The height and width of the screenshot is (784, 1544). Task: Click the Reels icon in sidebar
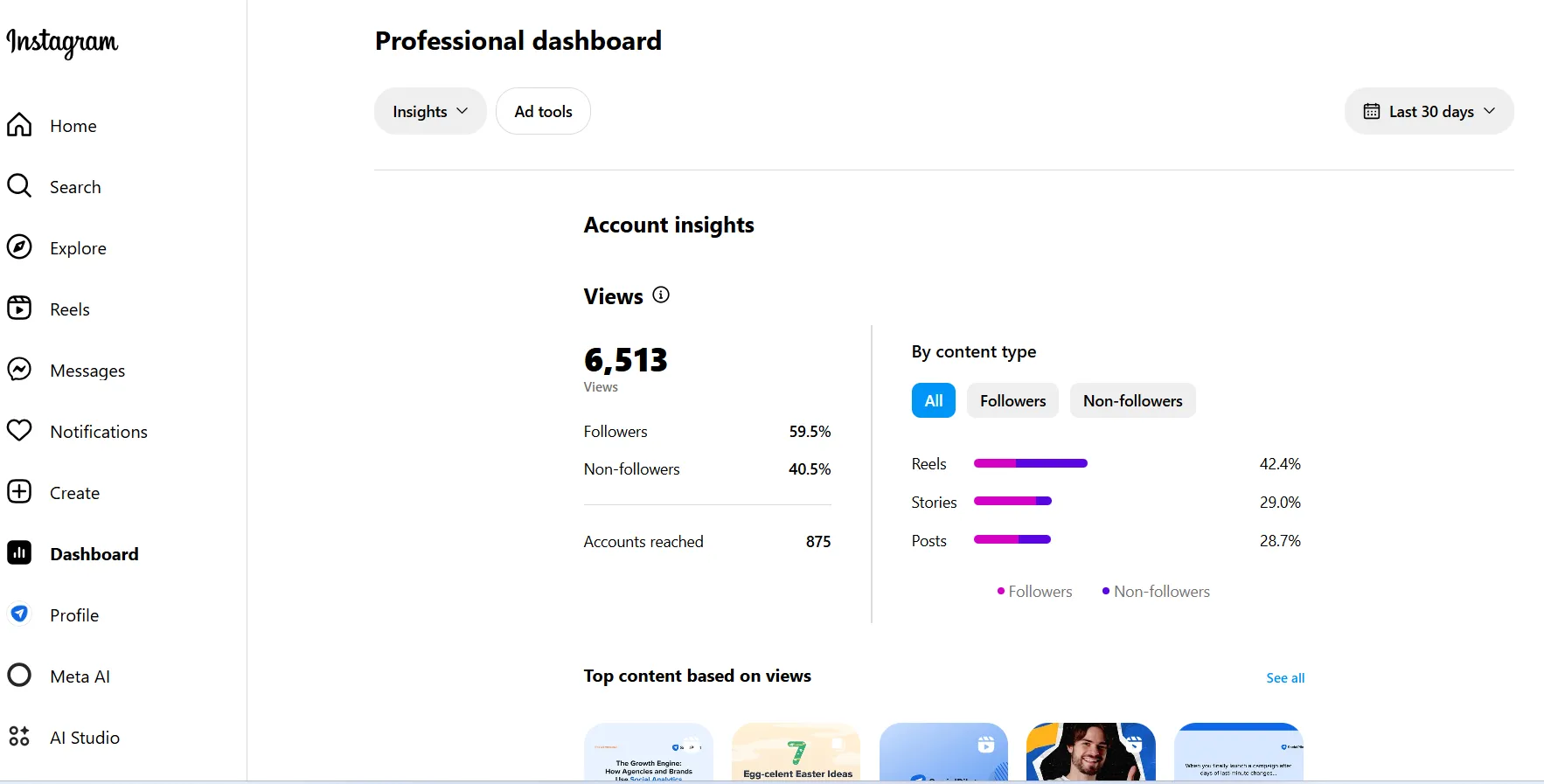(19, 309)
